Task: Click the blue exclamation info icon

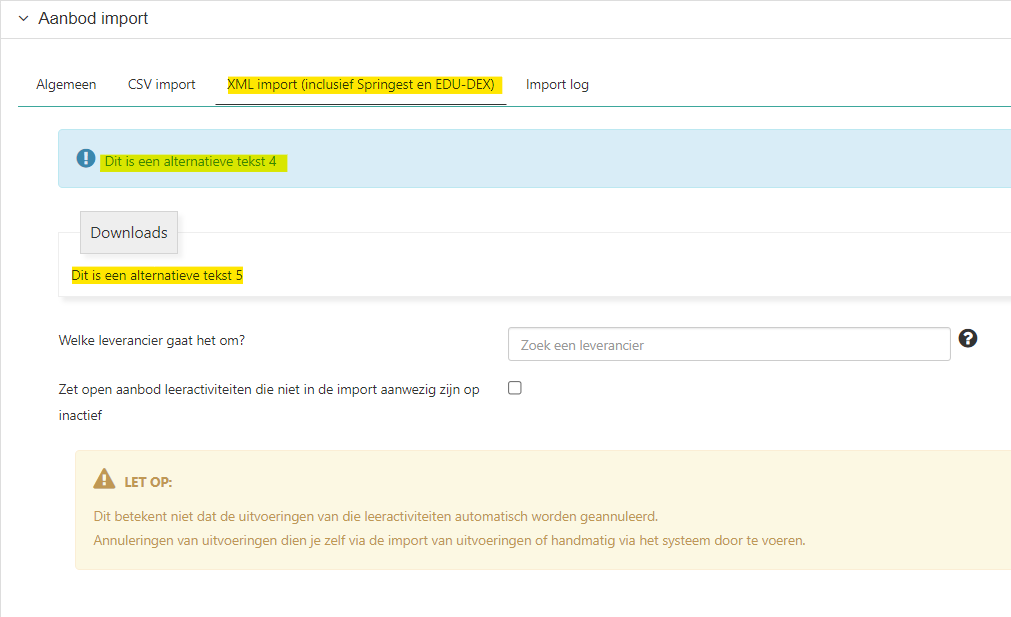Action: (86, 159)
